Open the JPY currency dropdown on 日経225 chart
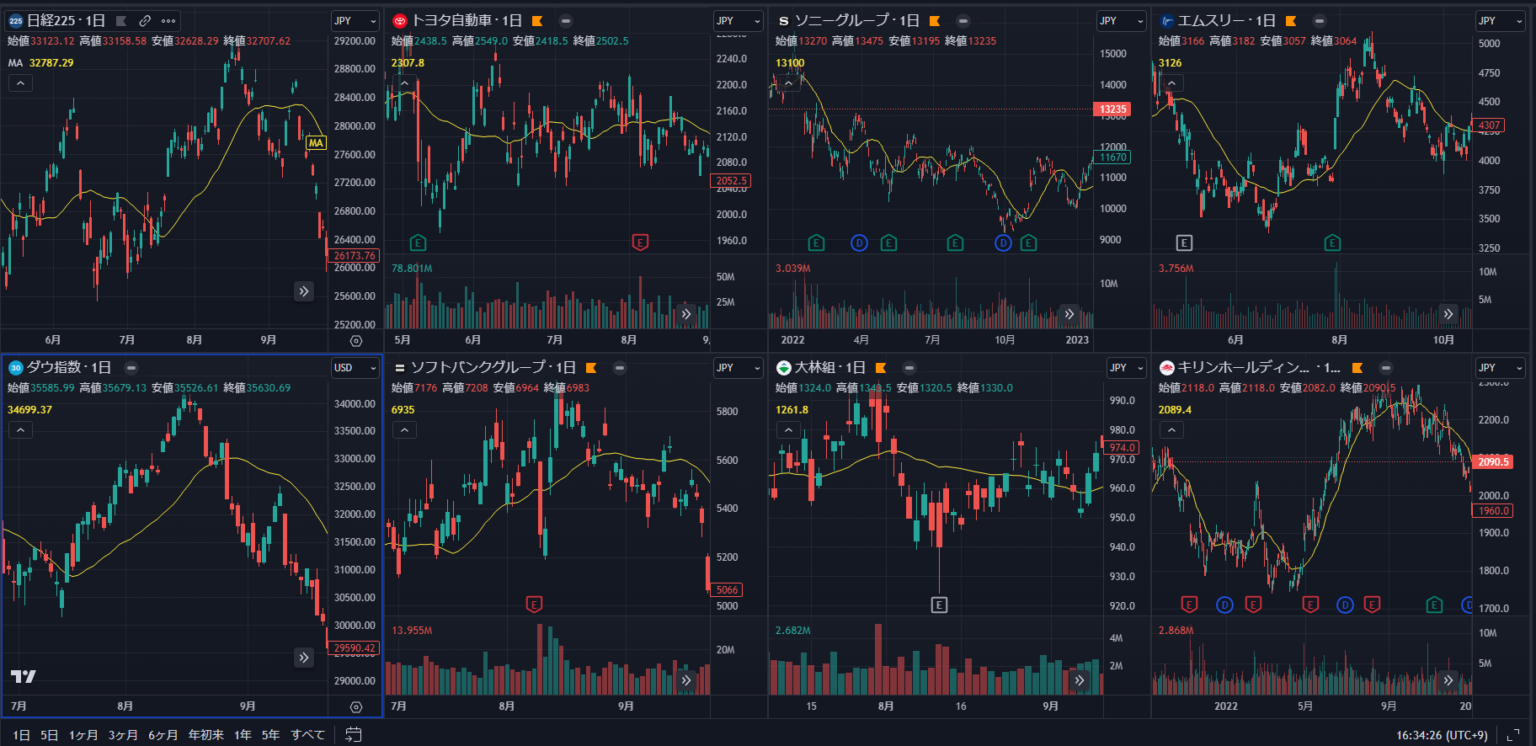This screenshot has width=1536, height=746. (x=355, y=20)
